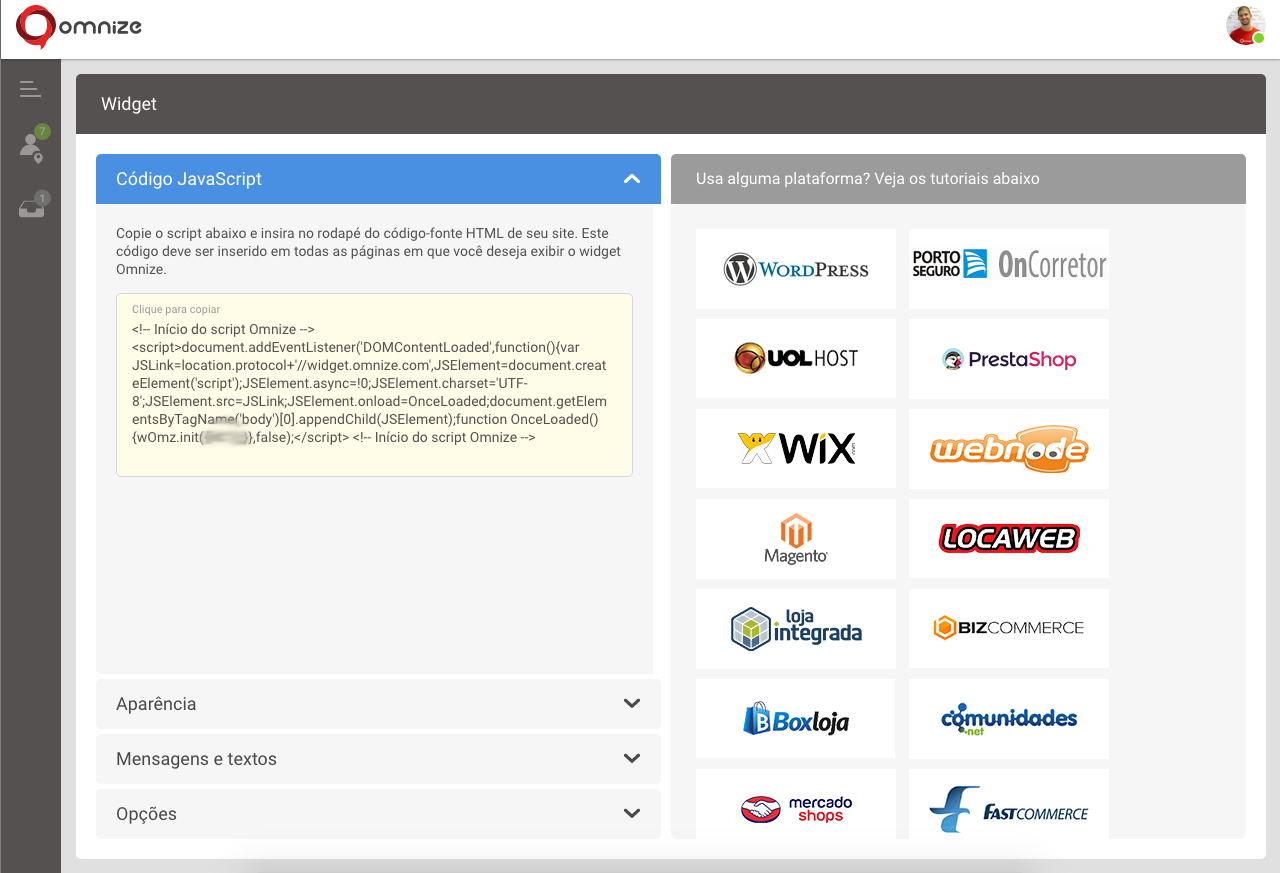1280x873 pixels.
Task: Click the Código JavaScript header title
Action: tap(189, 179)
